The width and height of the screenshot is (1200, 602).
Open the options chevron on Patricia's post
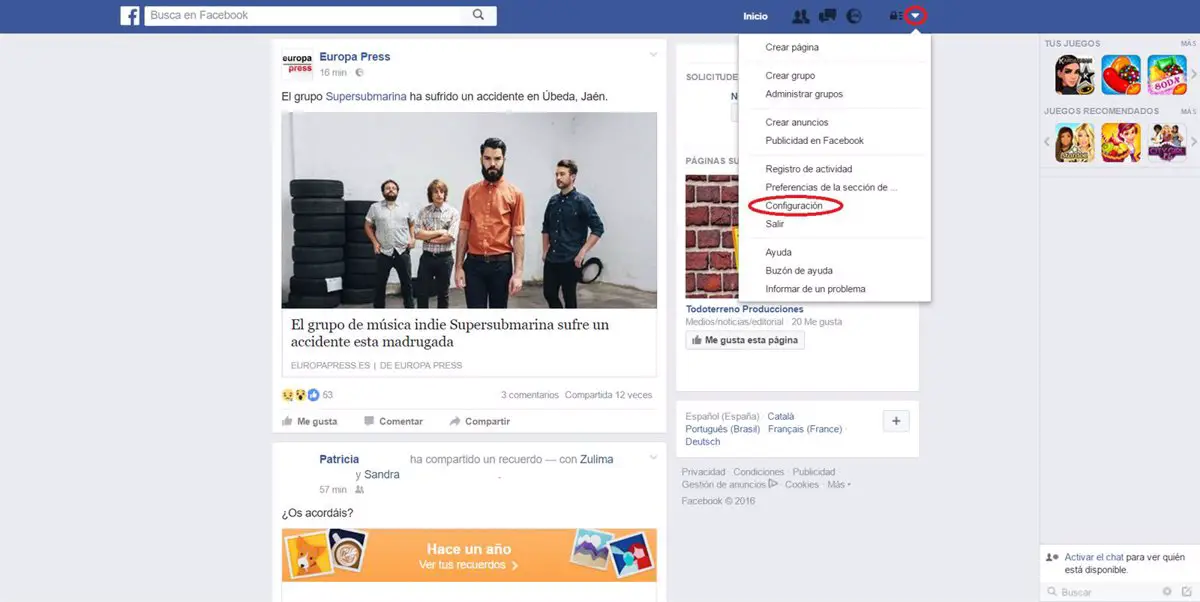pos(653,458)
